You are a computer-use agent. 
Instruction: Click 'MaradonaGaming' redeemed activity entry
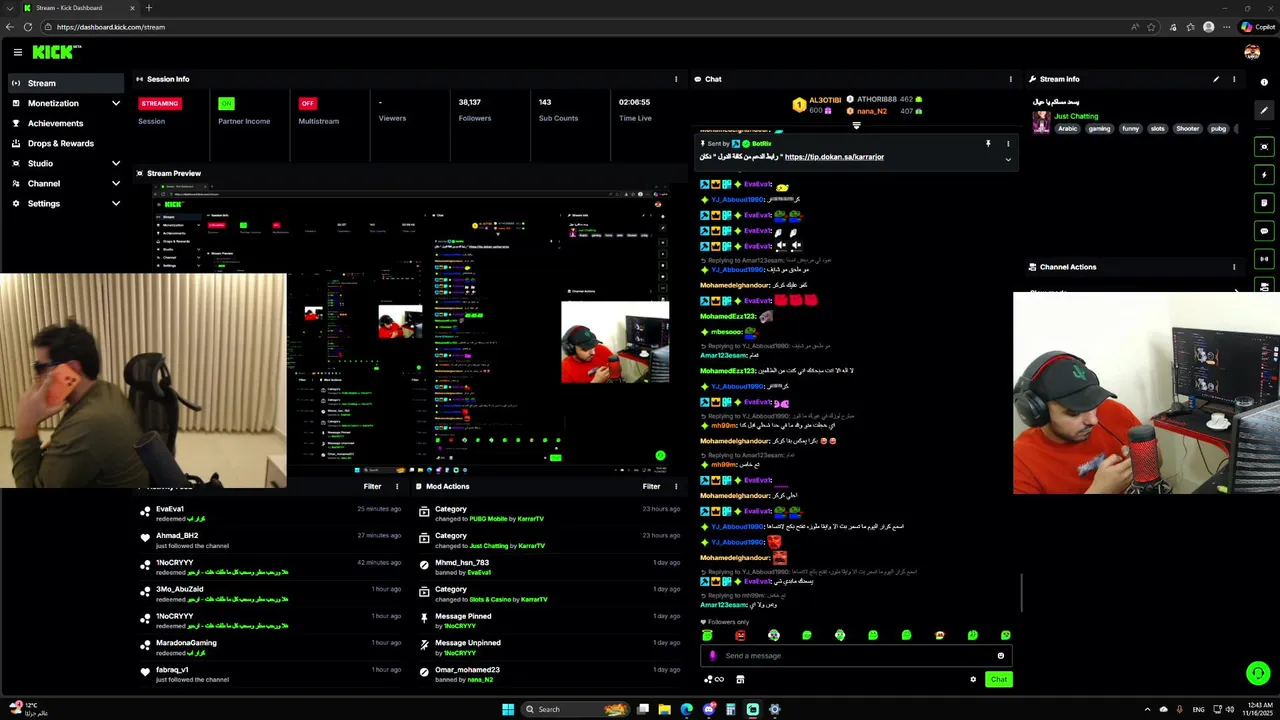tap(270, 647)
